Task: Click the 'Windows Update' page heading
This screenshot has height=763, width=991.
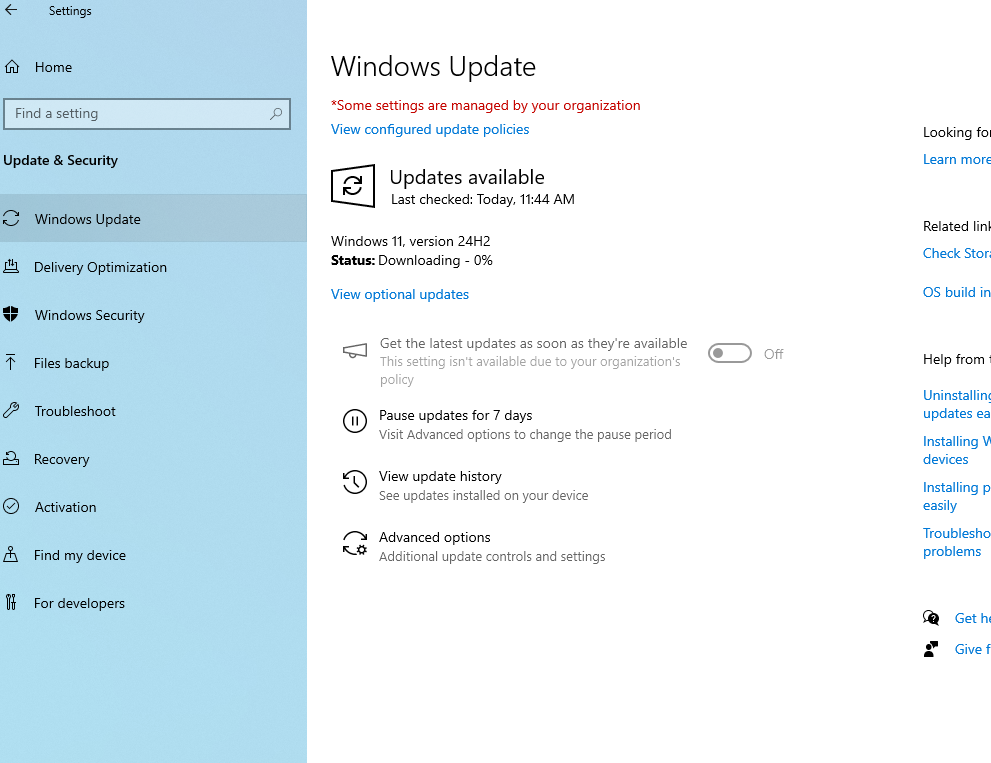Action: (x=433, y=66)
